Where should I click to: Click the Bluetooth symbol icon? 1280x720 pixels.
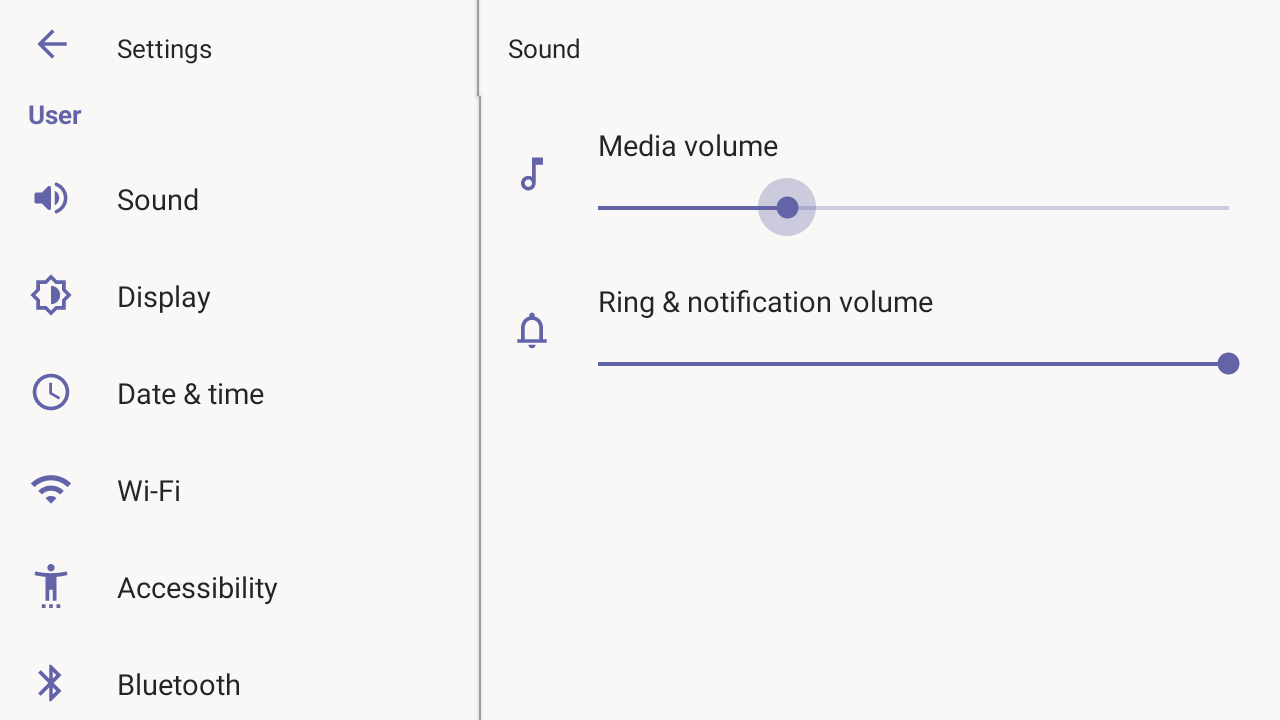[50, 684]
